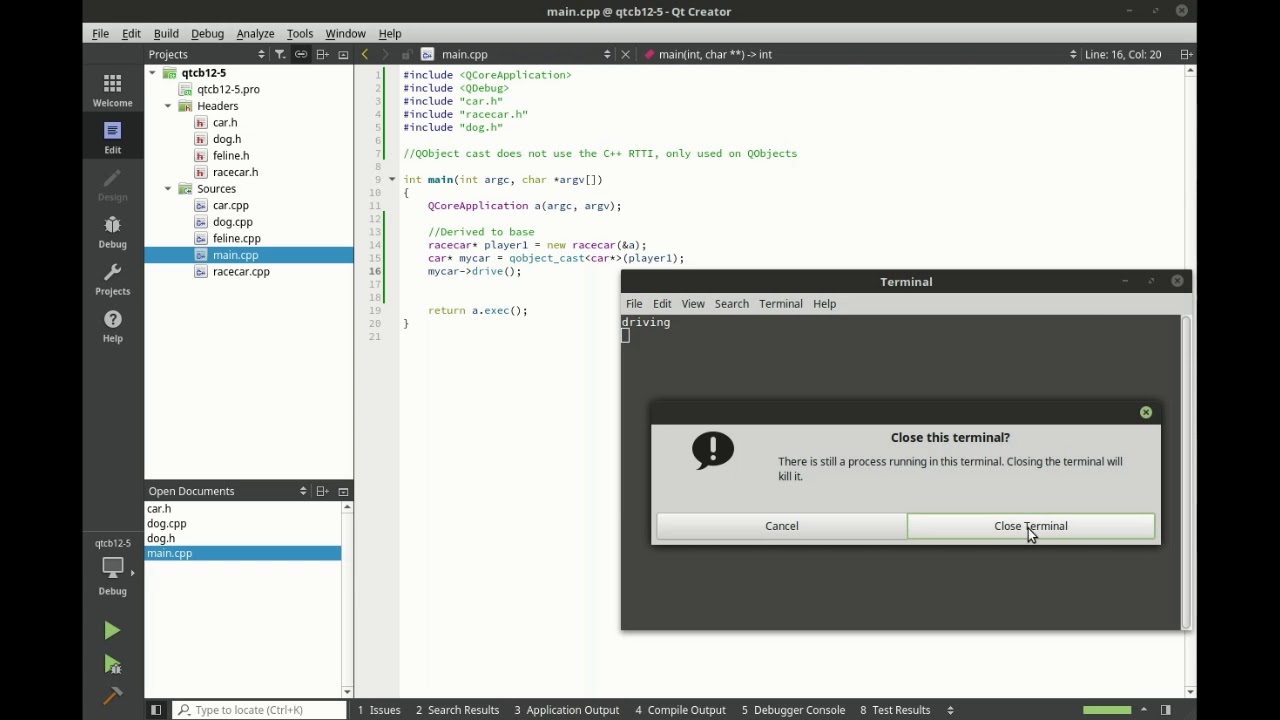The height and width of the screenshot is (720, 1280).
Task: Split the Projects panel
Action: [322, 54]
